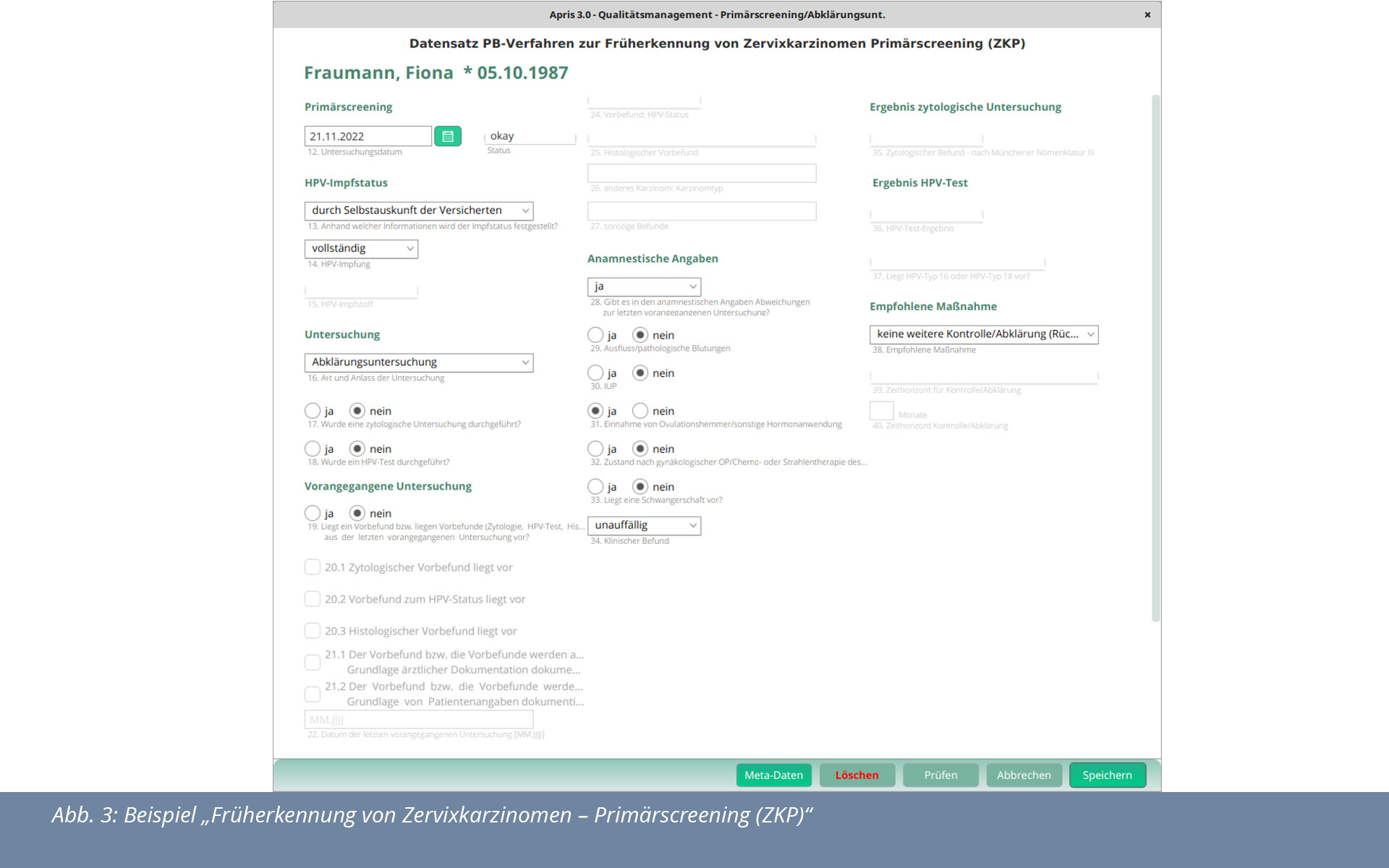Click the 'Empfohlene Maßnahme' heading

(933, 307)
